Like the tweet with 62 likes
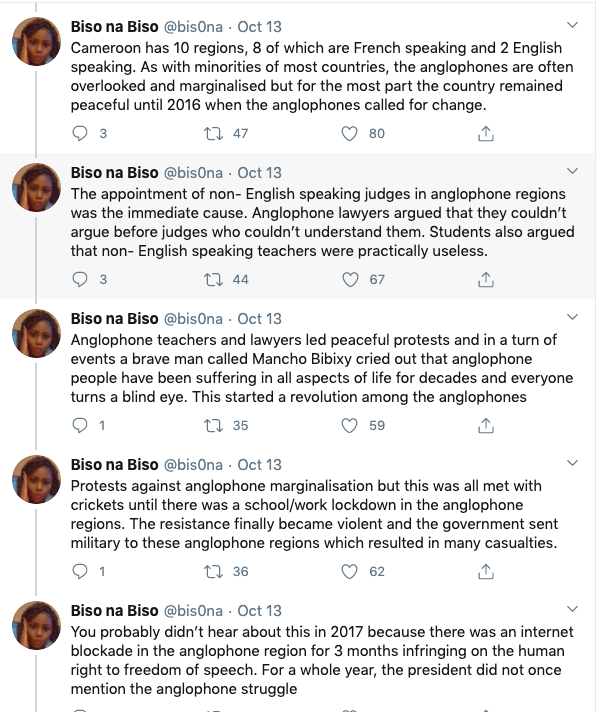This screenshot has height=712, width=599. click(349, 571)
